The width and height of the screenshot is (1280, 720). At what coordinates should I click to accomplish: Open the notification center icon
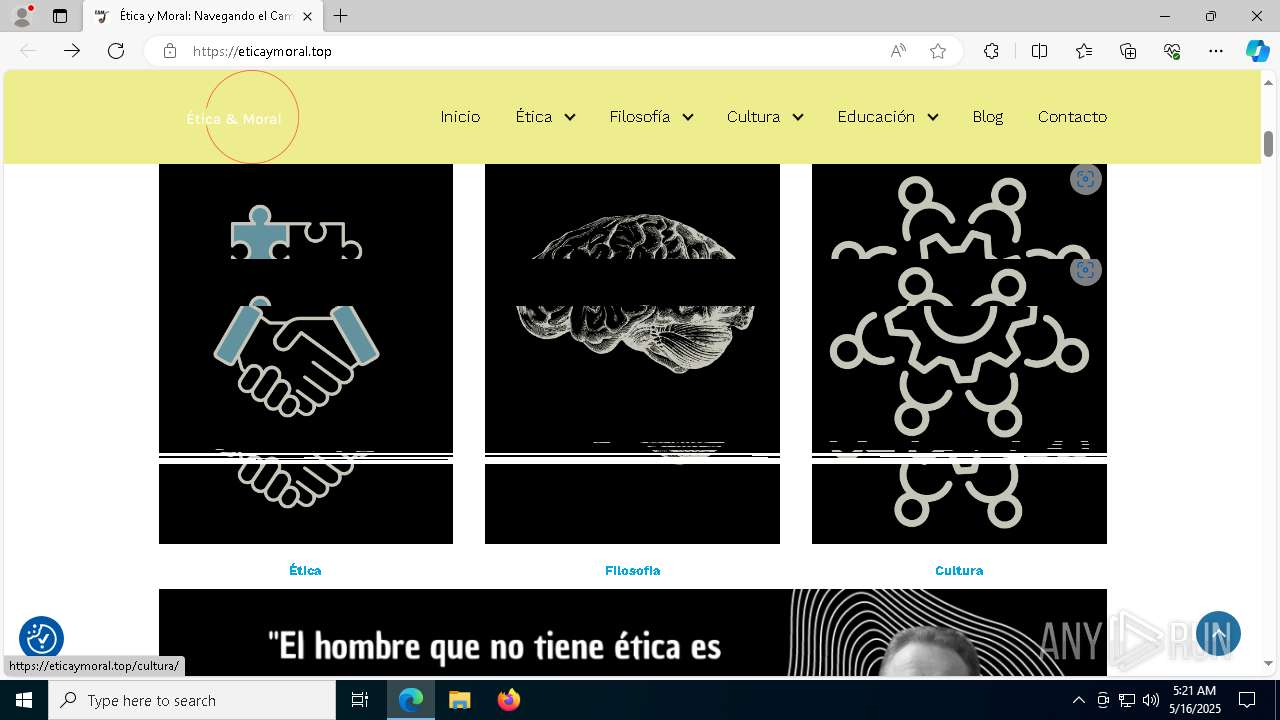pos(1247,700)
